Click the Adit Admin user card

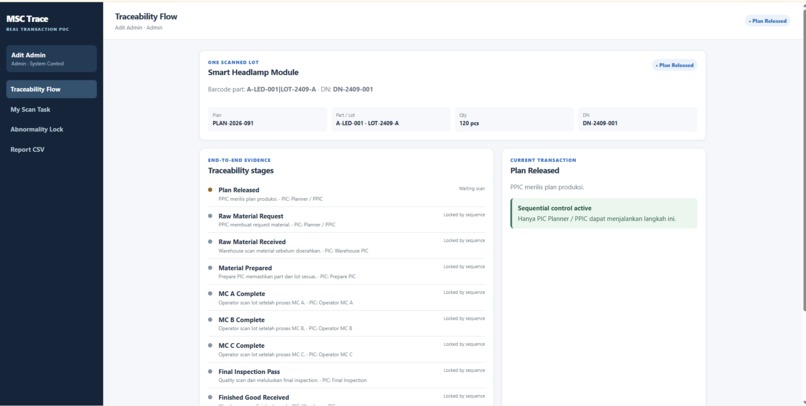[x=51, y=59]
